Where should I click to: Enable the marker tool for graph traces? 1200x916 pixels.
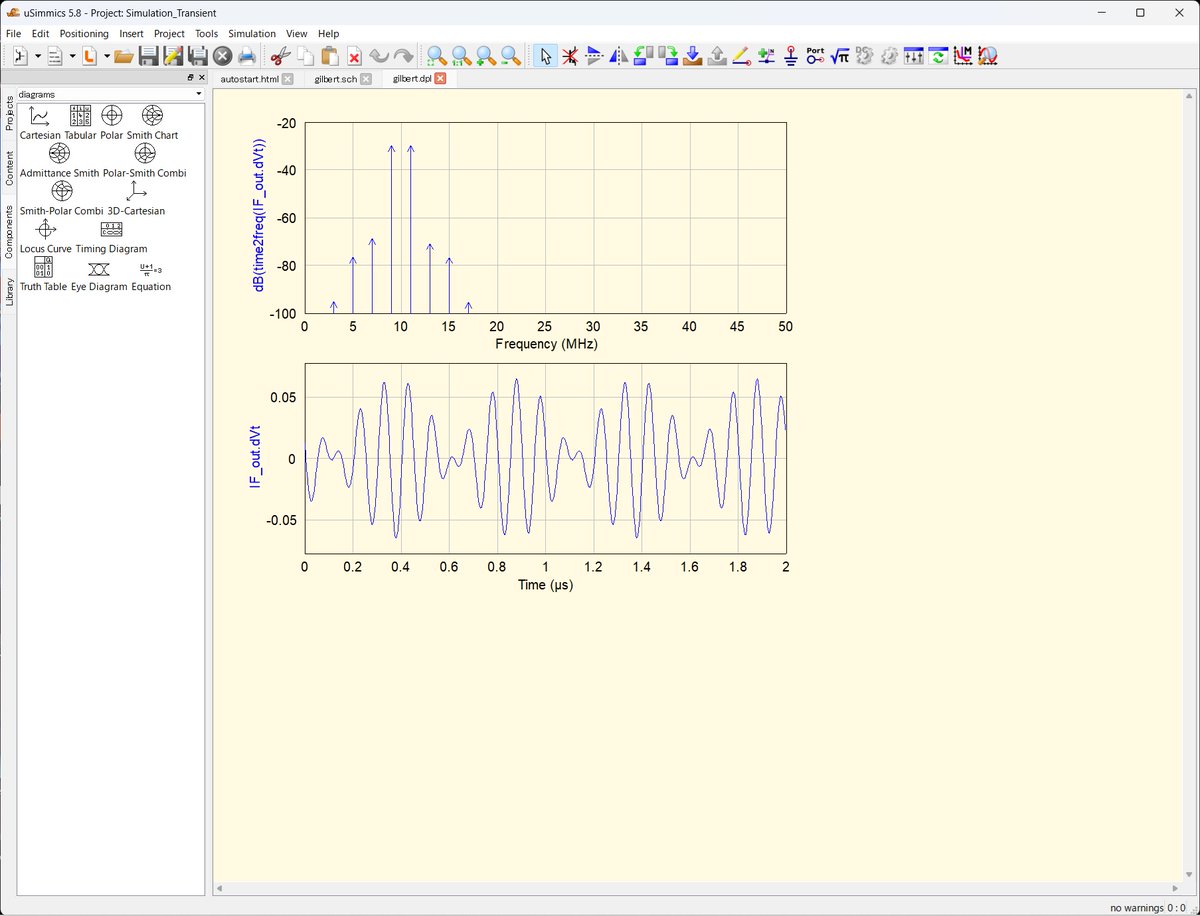click(961, 57)
